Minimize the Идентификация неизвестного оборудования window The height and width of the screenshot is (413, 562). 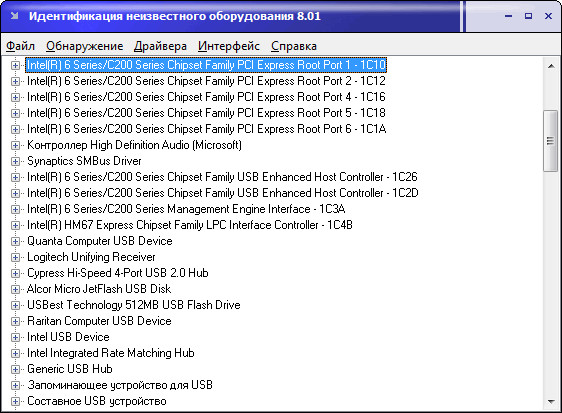(508, 16)
